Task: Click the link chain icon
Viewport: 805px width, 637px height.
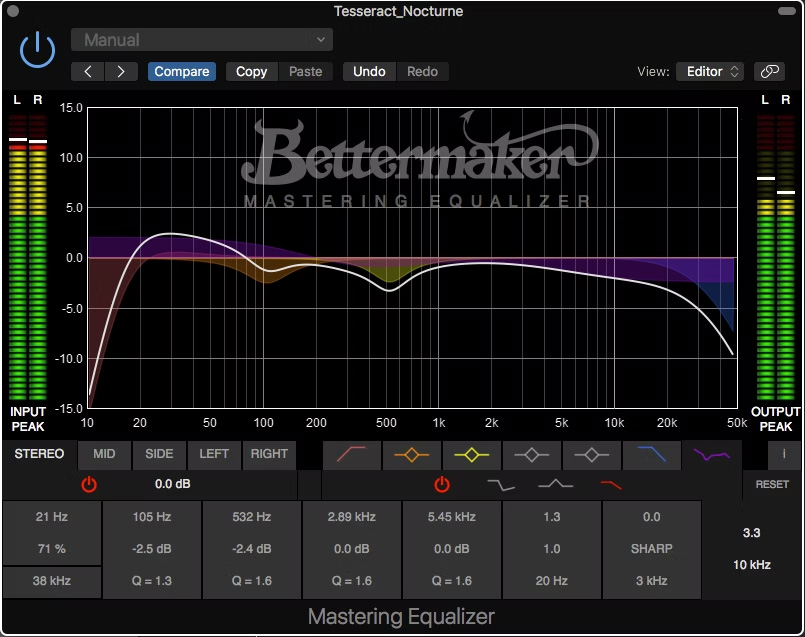Action: (770, 72)
